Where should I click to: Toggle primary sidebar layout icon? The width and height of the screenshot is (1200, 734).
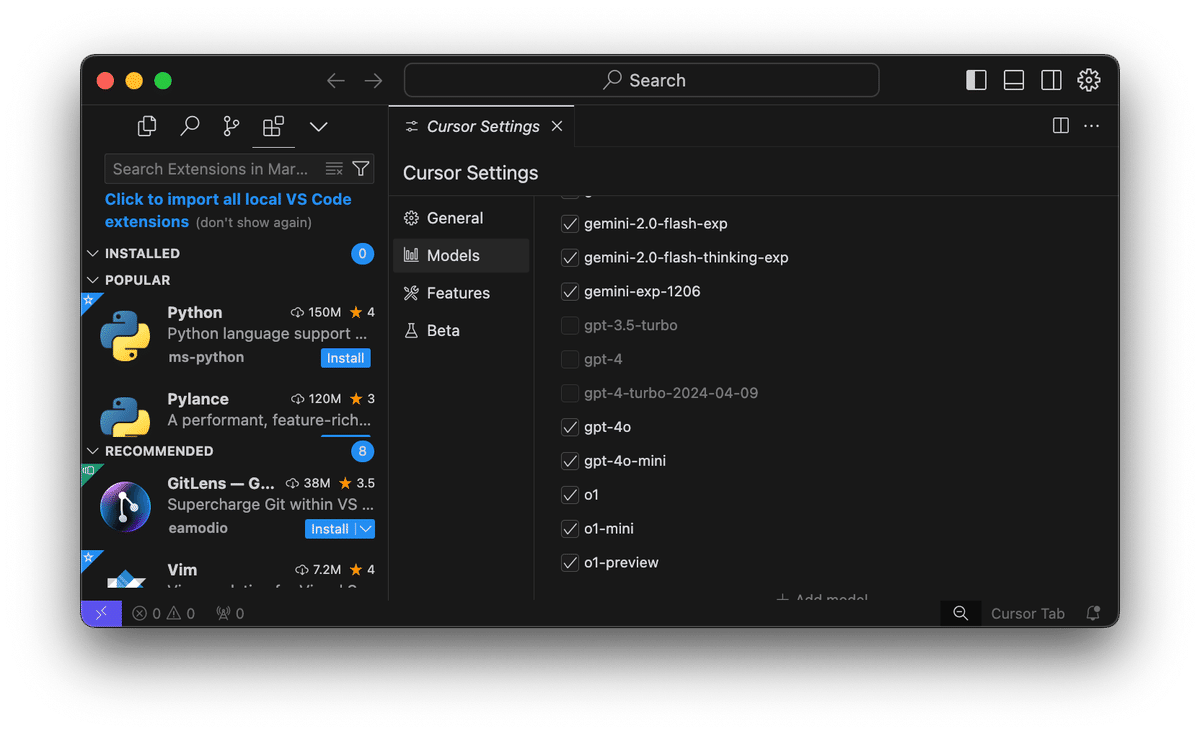pyautogui.click(x=976, y=81)
